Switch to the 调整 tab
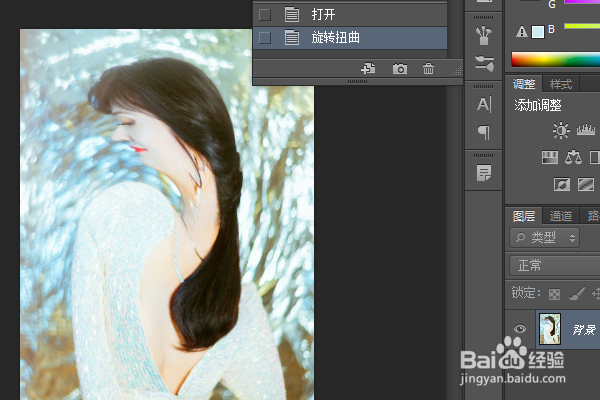 (x=524, y=84)
